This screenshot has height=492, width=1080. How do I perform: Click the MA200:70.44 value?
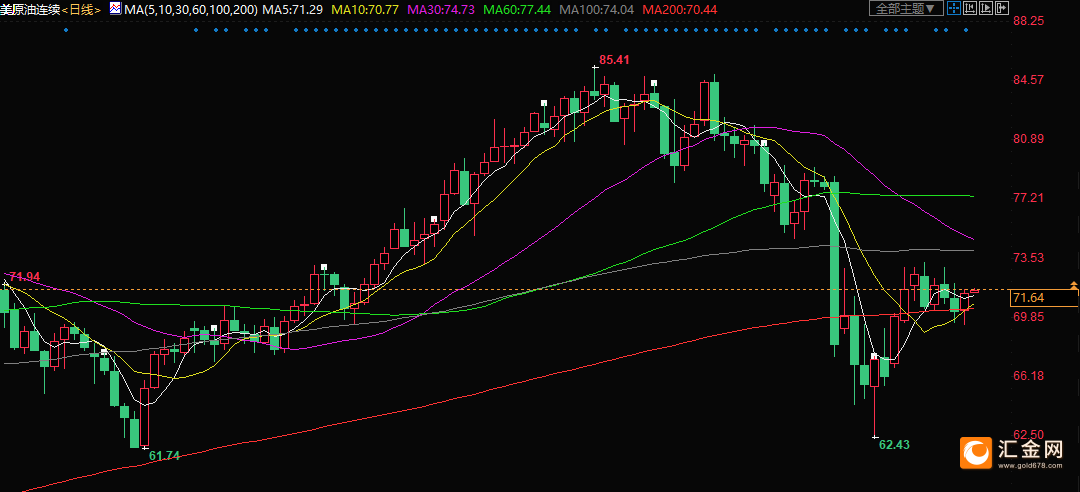pos(678,9)
